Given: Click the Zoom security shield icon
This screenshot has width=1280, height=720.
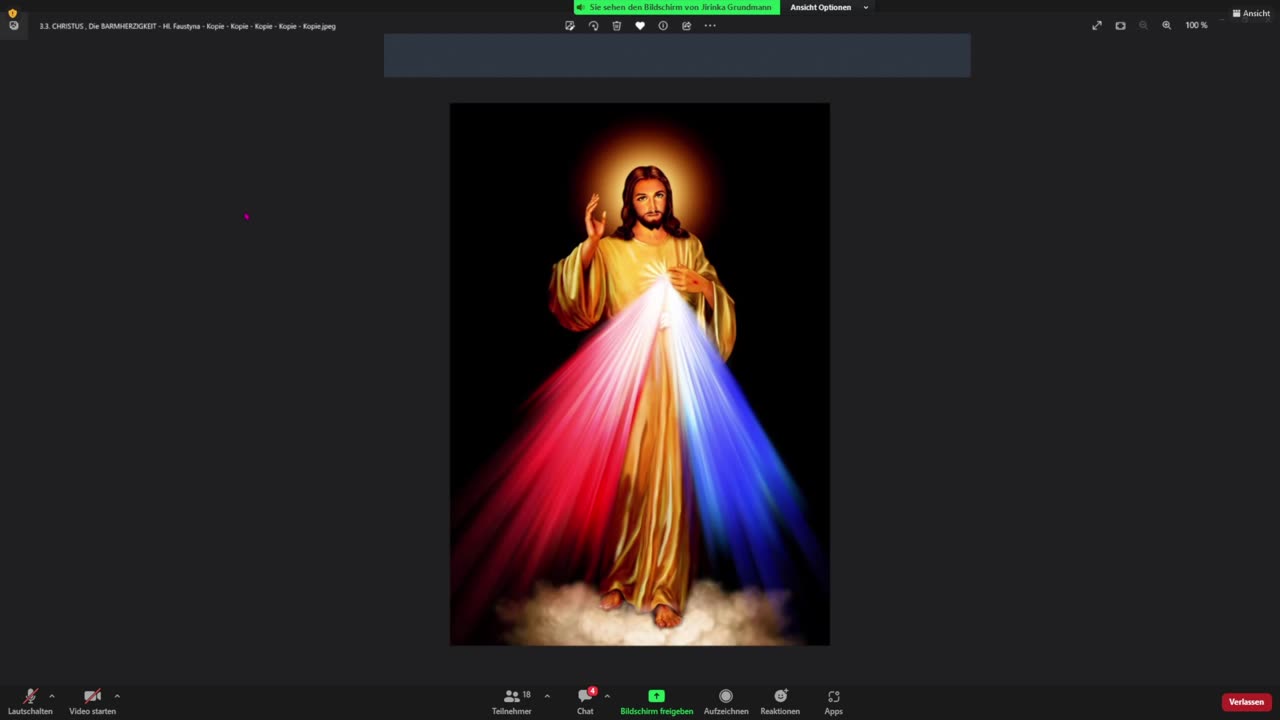Looking at the screenshot, I should [13, 13].
